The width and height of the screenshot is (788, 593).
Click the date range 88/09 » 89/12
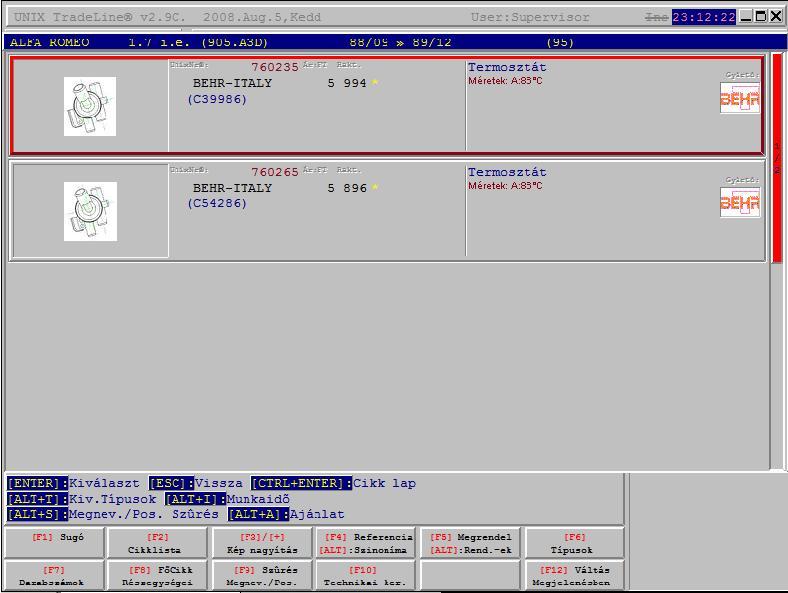[x=401, y=42]
